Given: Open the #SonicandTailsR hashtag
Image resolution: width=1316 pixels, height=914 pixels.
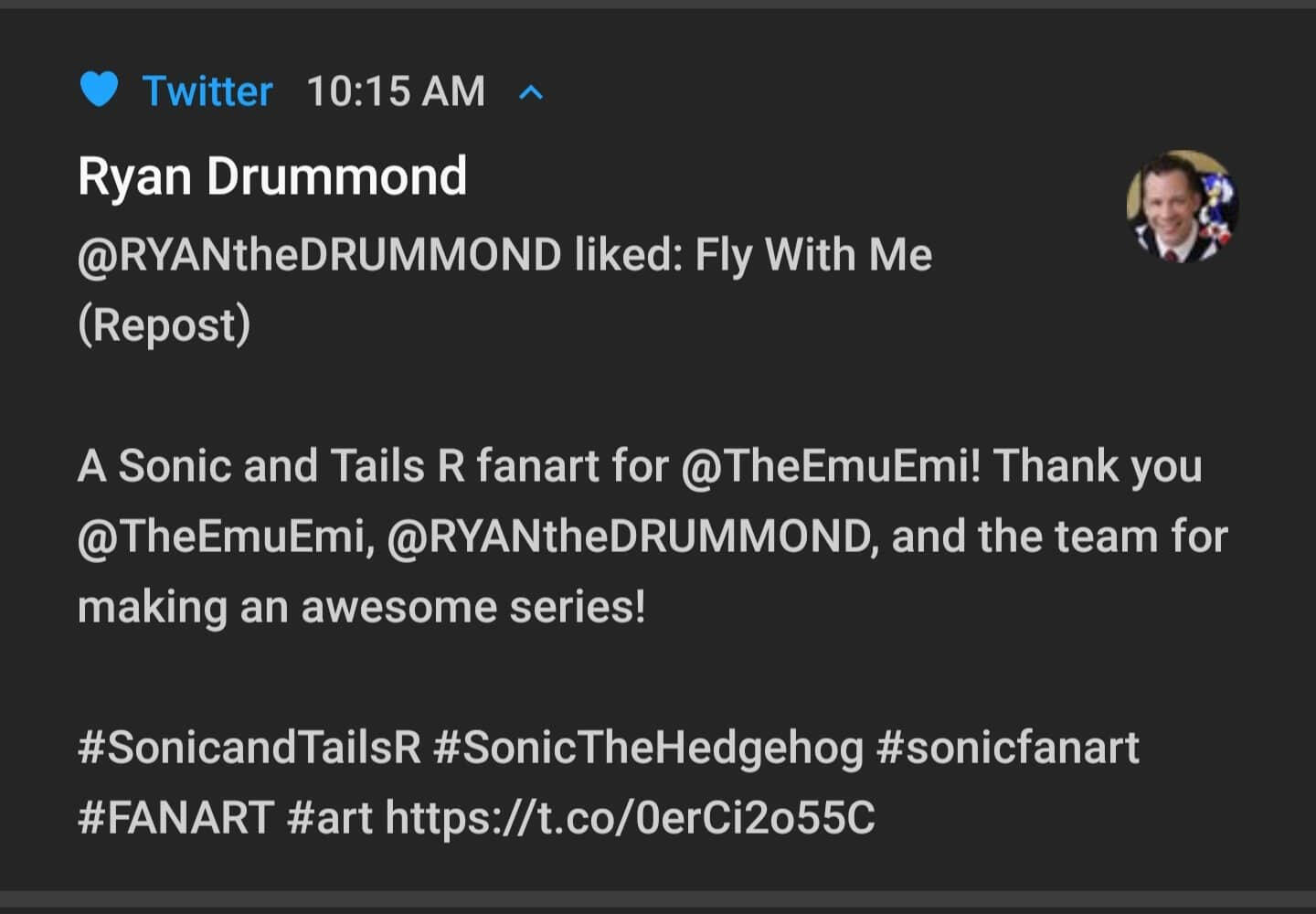Looking at the screenshot, I should [x=249, y=748].
